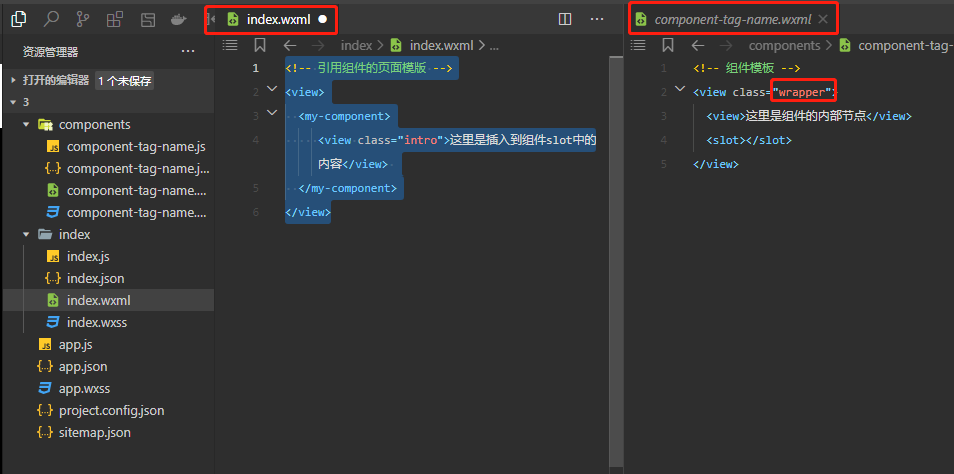Close the component-tag-name.wxml tab
Image resolution: width=954 pixels, height=474 pixels.
point(823,19)
